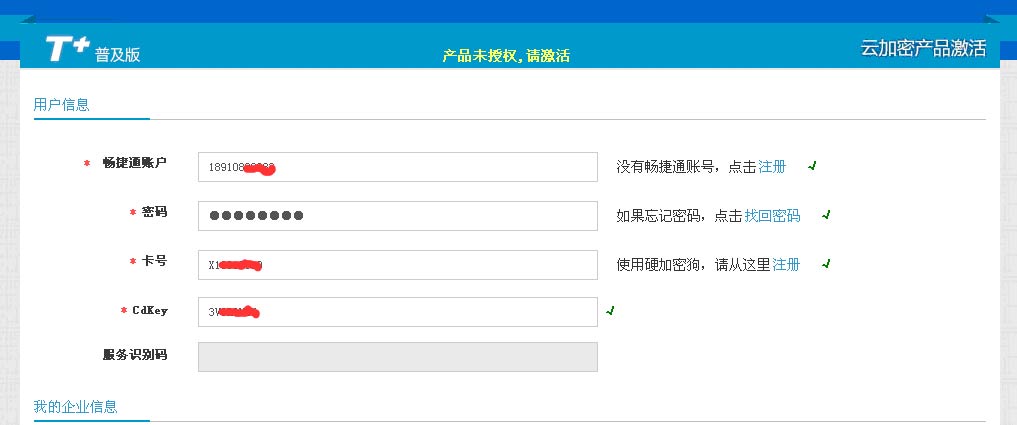Image resolution: width=1017 pixels, height=425 pixels.
Task: Click the 云加密产品激活 page title
Action: click(x=923, y=48)
